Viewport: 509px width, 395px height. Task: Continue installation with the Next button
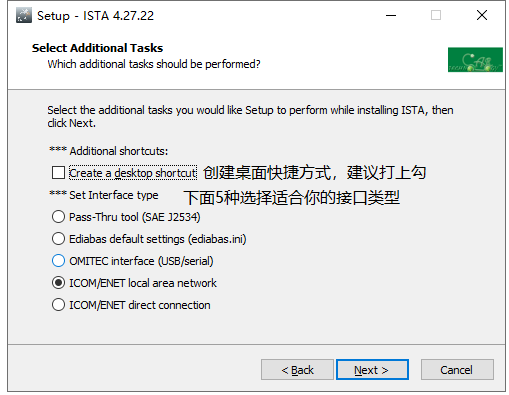(x=372, y=370)
